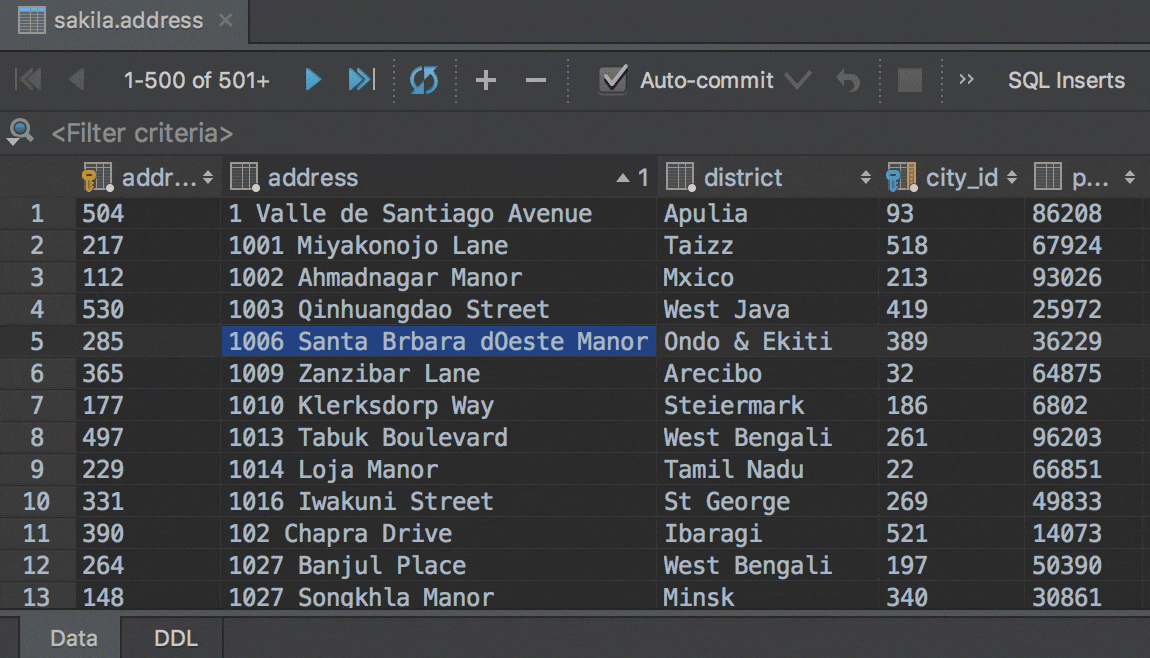Click the address_id primary key column icon
This screenshot has width=1150, height=658.
click(x=97, y=177)
